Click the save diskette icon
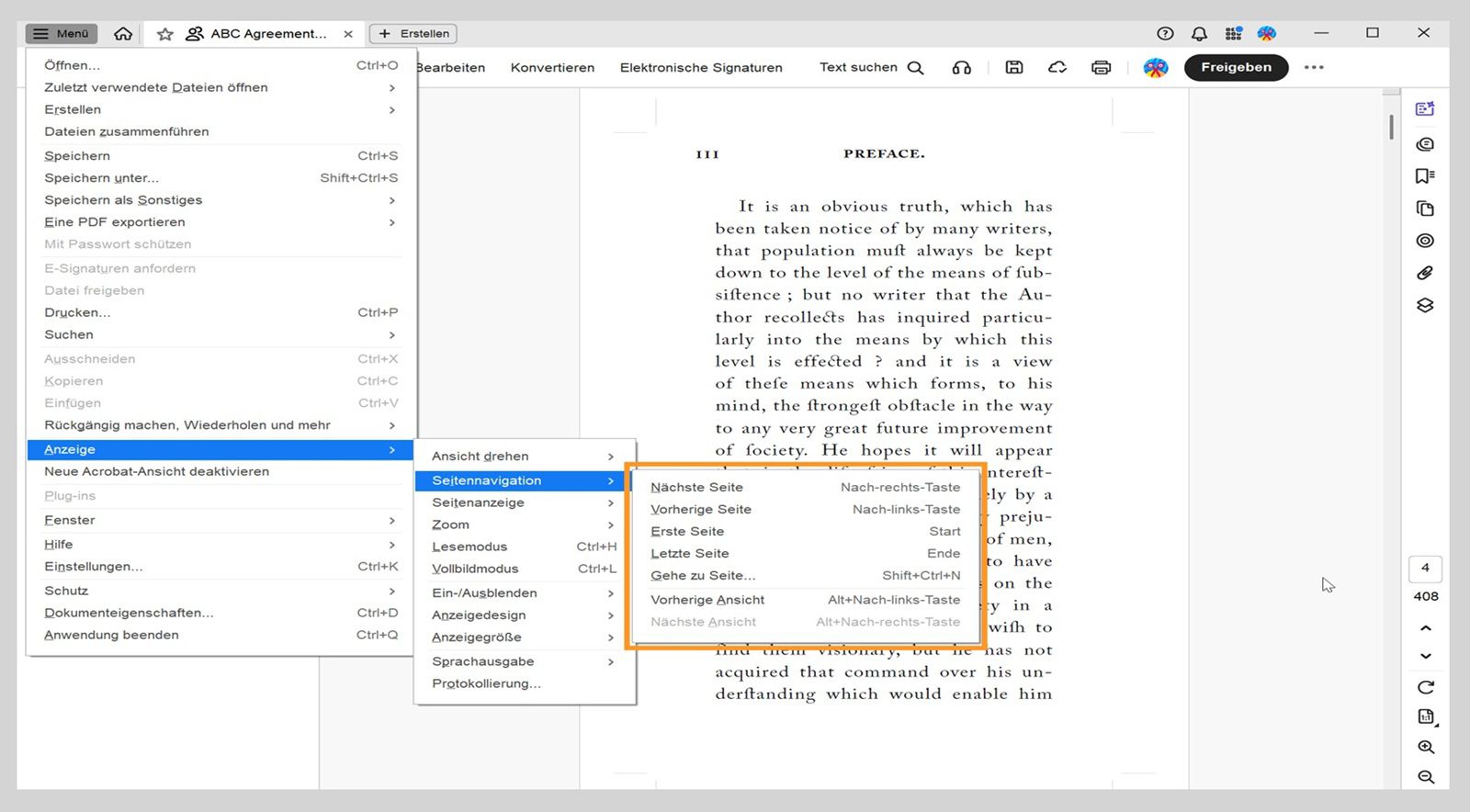This screenshot has height=812, width=1470. pos(1014,67)
